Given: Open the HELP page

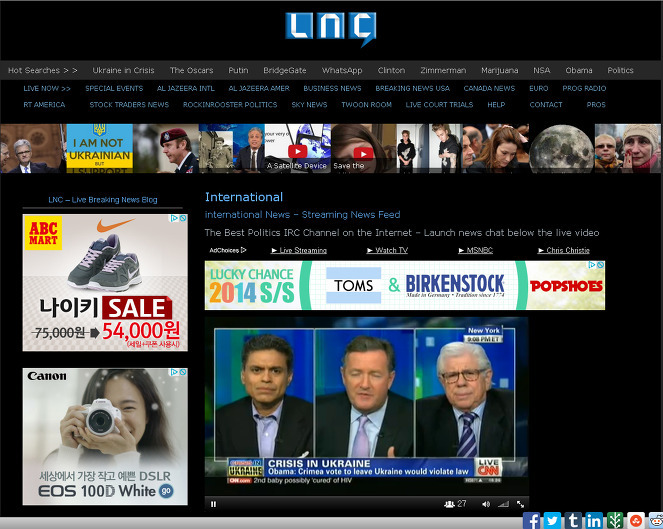Looking at the screenshot, I should (496, 104).
